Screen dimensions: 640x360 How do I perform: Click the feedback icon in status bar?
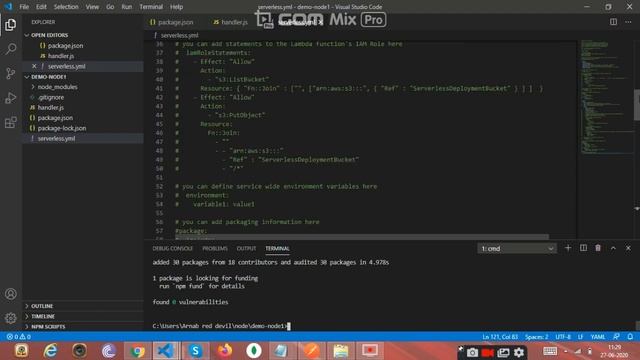[616, 337]
